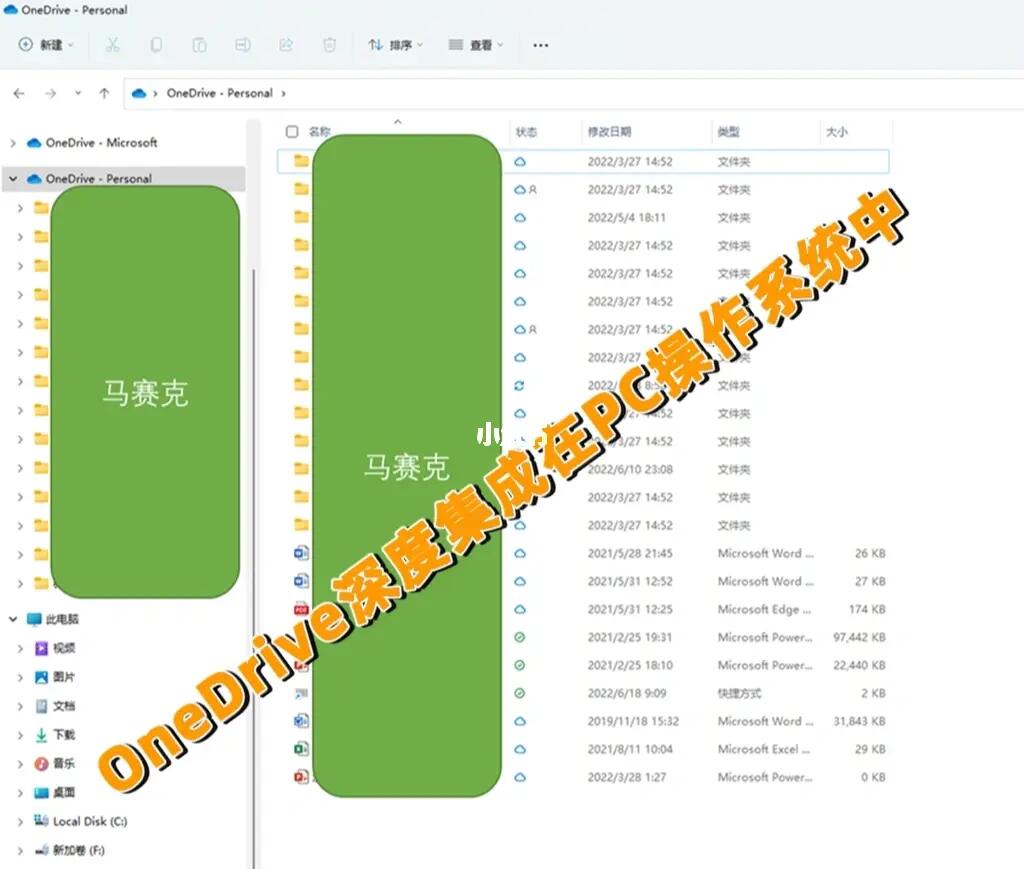Select the Word file icon dated 2019/11/18 15:32
Image resolution: width=1024 pixels, height=869 pixels.
(x=301, y=721)
